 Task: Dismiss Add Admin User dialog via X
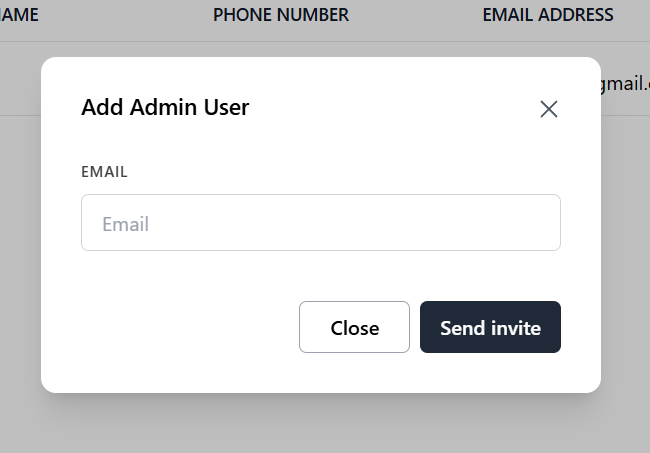[x=548, y=109]
